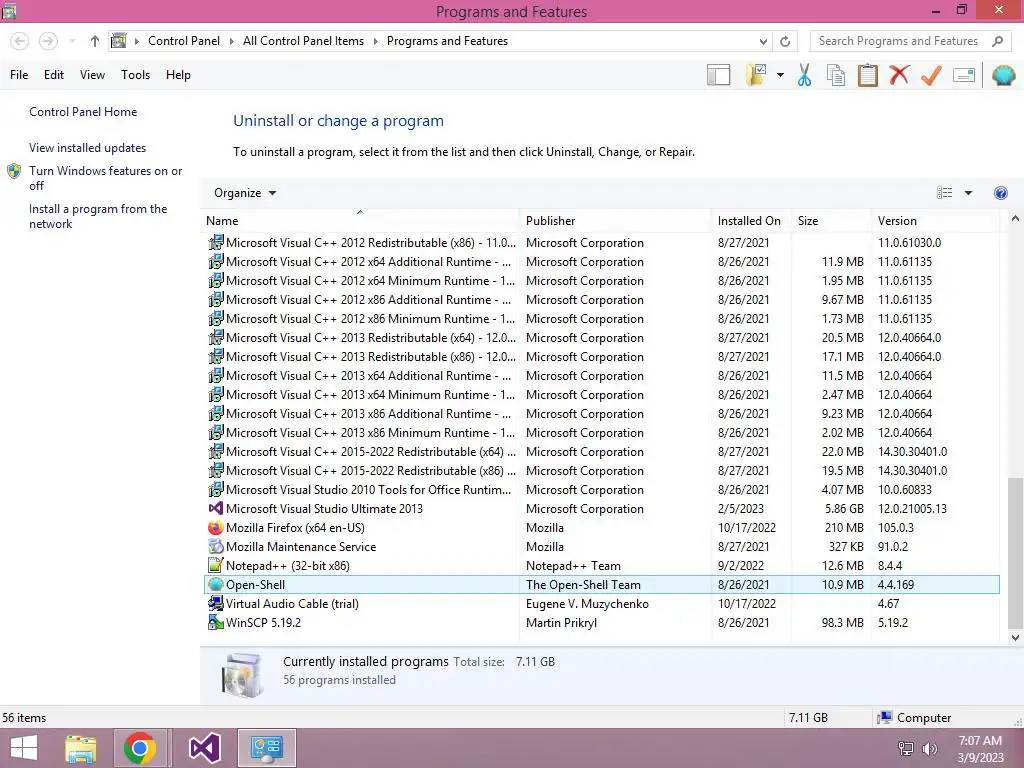Viewport: 1024px width, 768px height.
Task: Toggle the navigation pane toolbar icon
Action: 718,75
